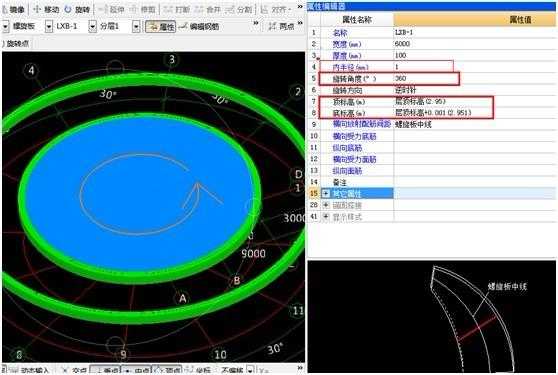Click the 旋转角度 value field showing 360
The height and width of the screenshot is (375, 558).
coord(426,78)
